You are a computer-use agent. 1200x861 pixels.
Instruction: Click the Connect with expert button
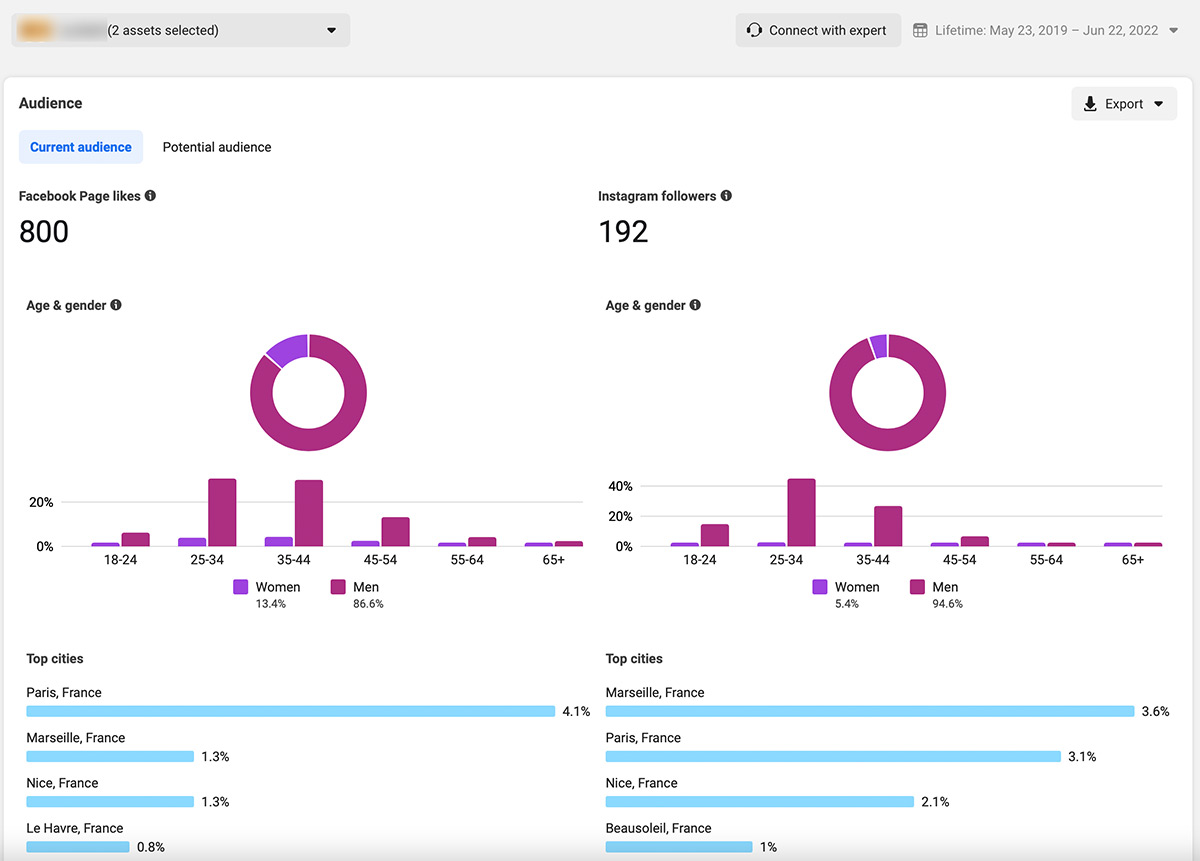coord(818,30)
